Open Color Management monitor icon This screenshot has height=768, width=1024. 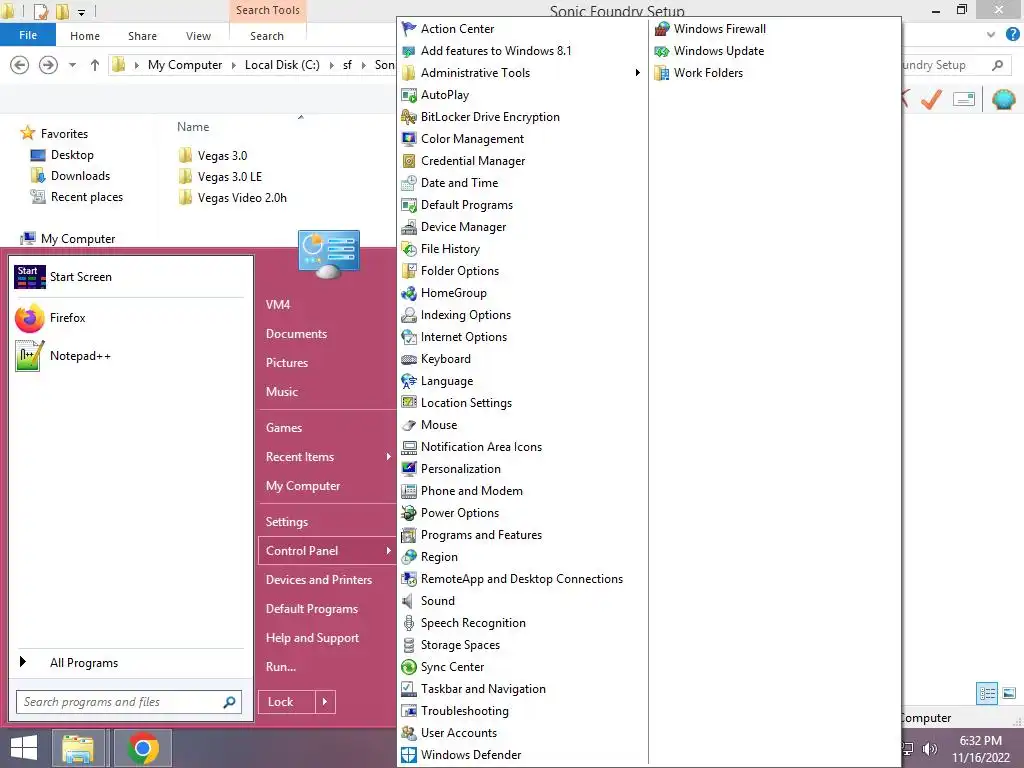[409, 138]
